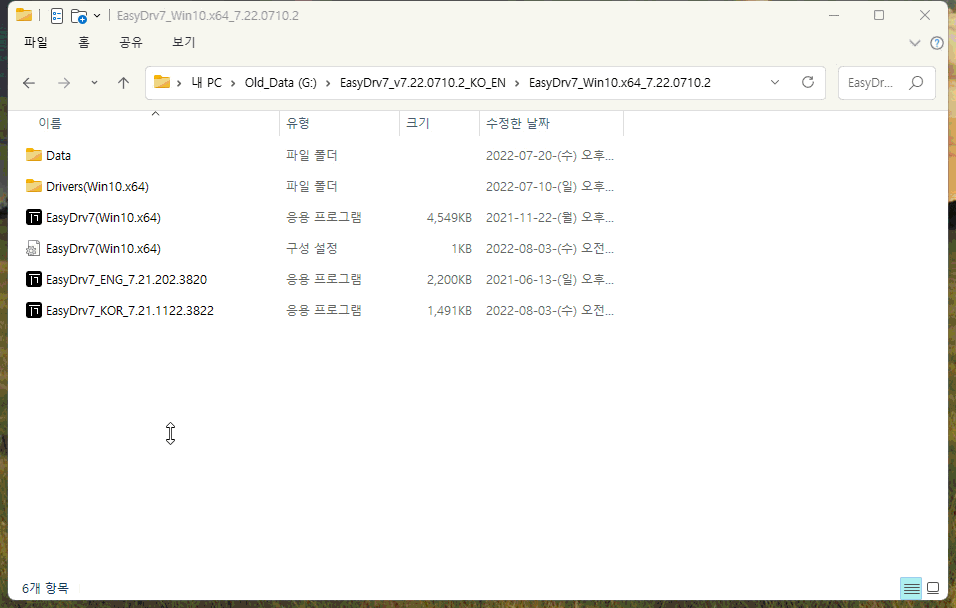This screenshot has height=608, width=956.
Task: Select the EasyDrv7(Win10.x64) application icon
Action: [x=34, y=217]
